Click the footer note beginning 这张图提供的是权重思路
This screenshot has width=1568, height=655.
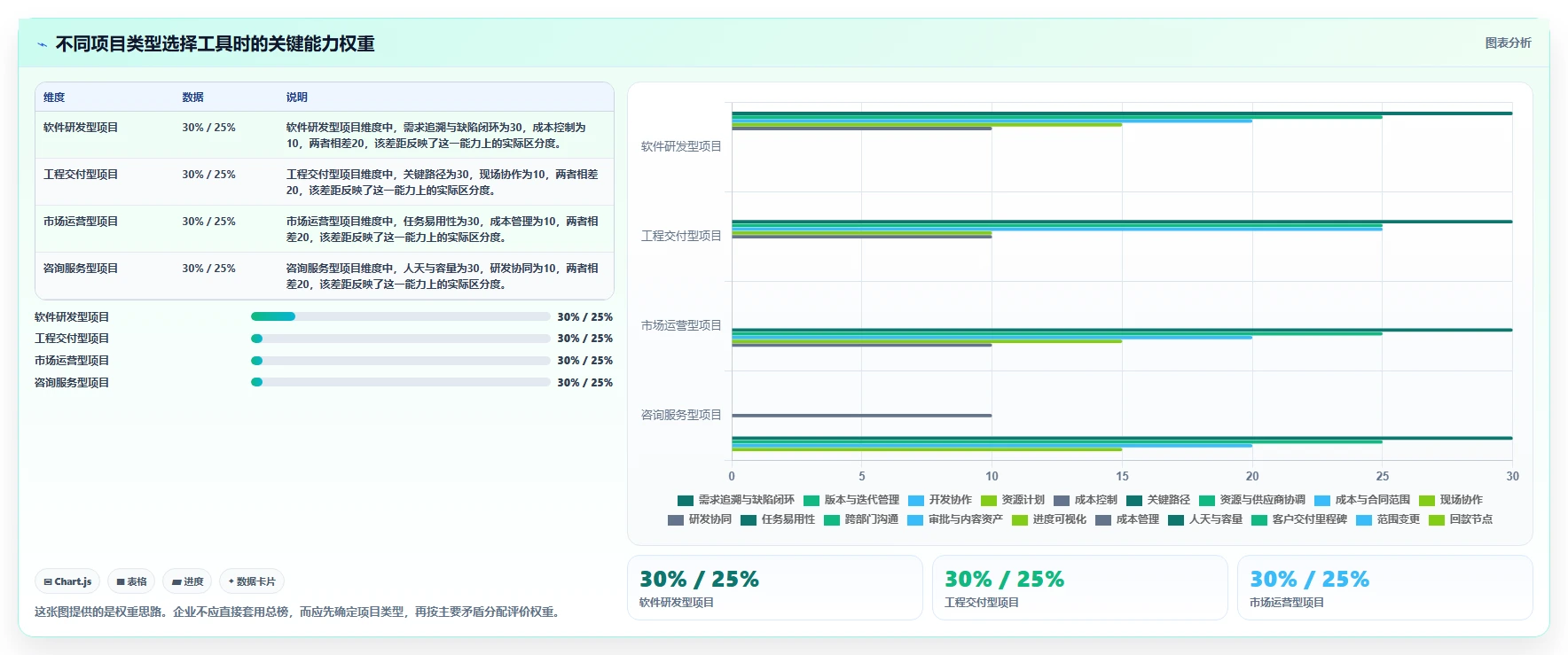(x=299, y=612)
